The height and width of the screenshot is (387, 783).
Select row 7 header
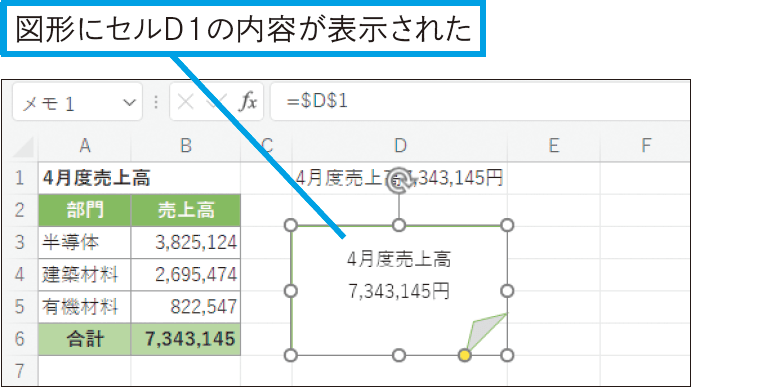(19, 371)
